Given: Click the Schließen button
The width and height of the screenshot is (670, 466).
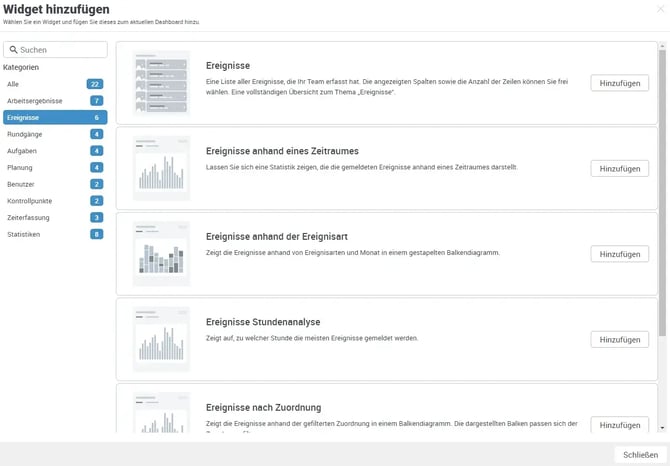Looking at the screenshot, I should [x=640, y=455].
